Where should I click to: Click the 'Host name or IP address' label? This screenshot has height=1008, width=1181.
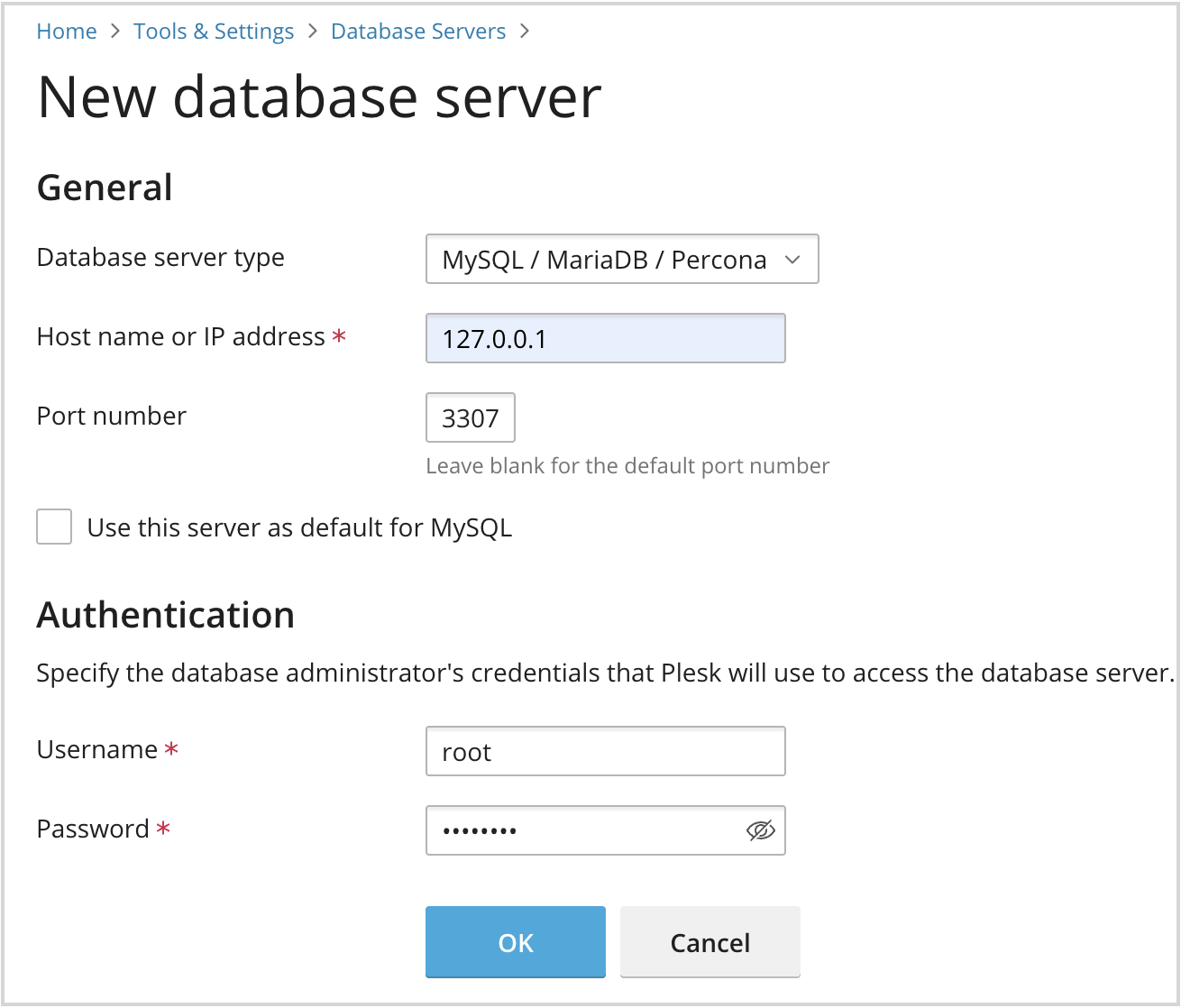[x=180, y=337]
